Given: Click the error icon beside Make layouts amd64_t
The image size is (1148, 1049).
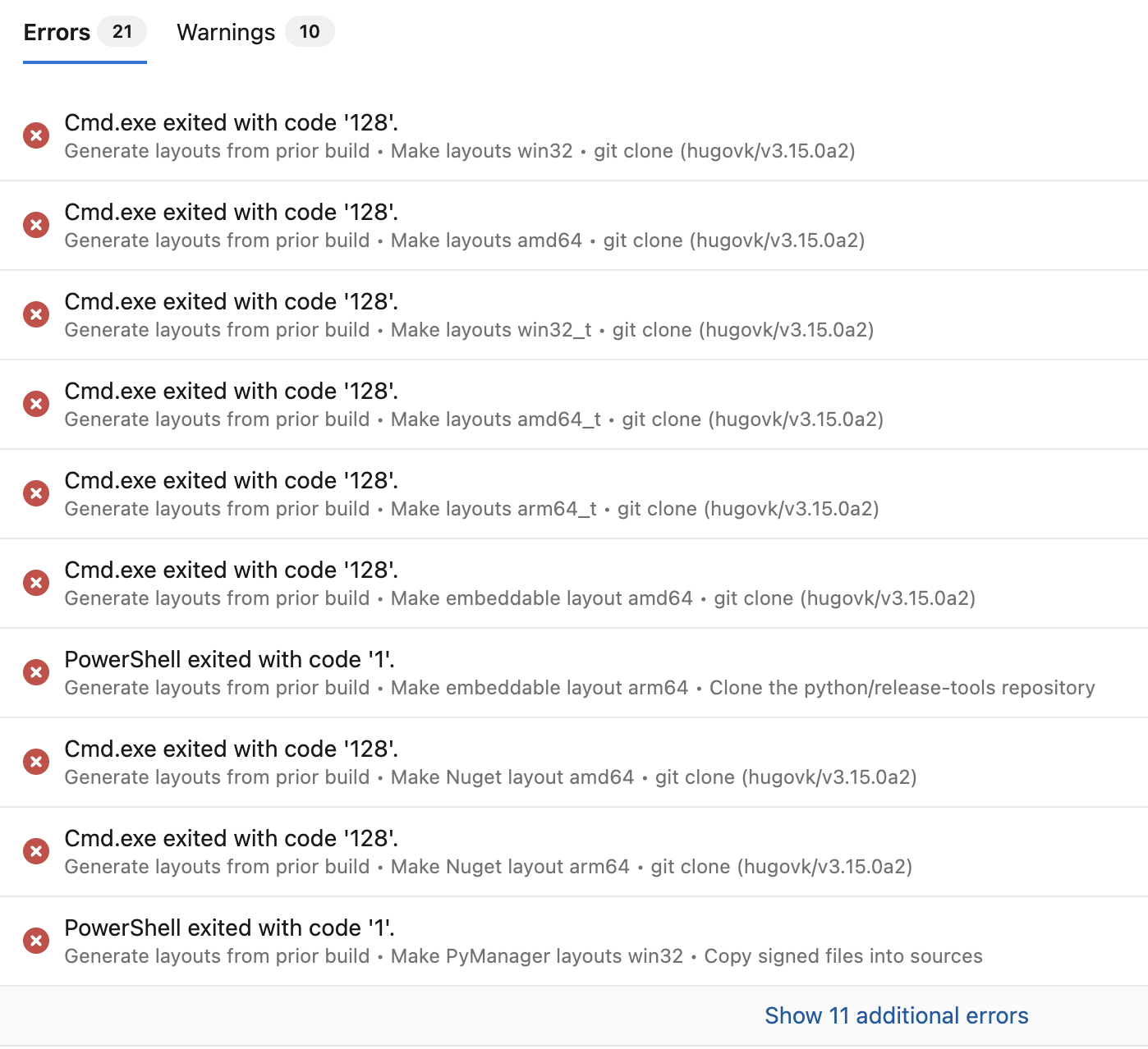Looking at the screenshot, I should (x=36, y=404).
